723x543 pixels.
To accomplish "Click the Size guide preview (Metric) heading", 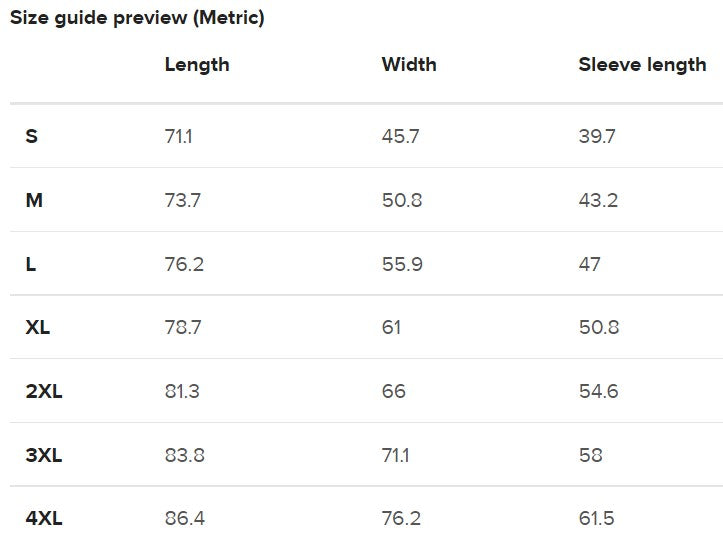I will pos(137,18).
